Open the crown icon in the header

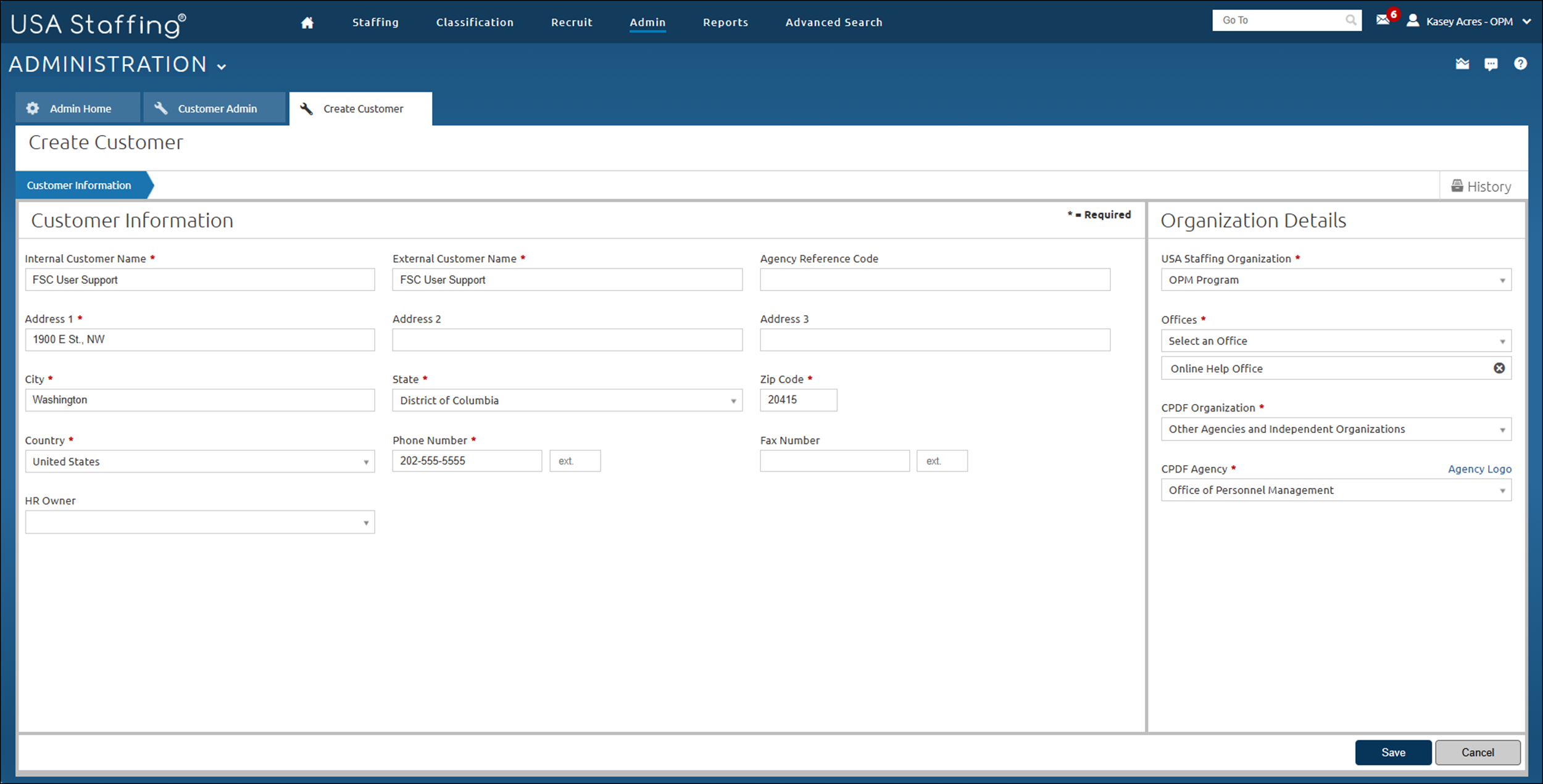click(1462, 64)
